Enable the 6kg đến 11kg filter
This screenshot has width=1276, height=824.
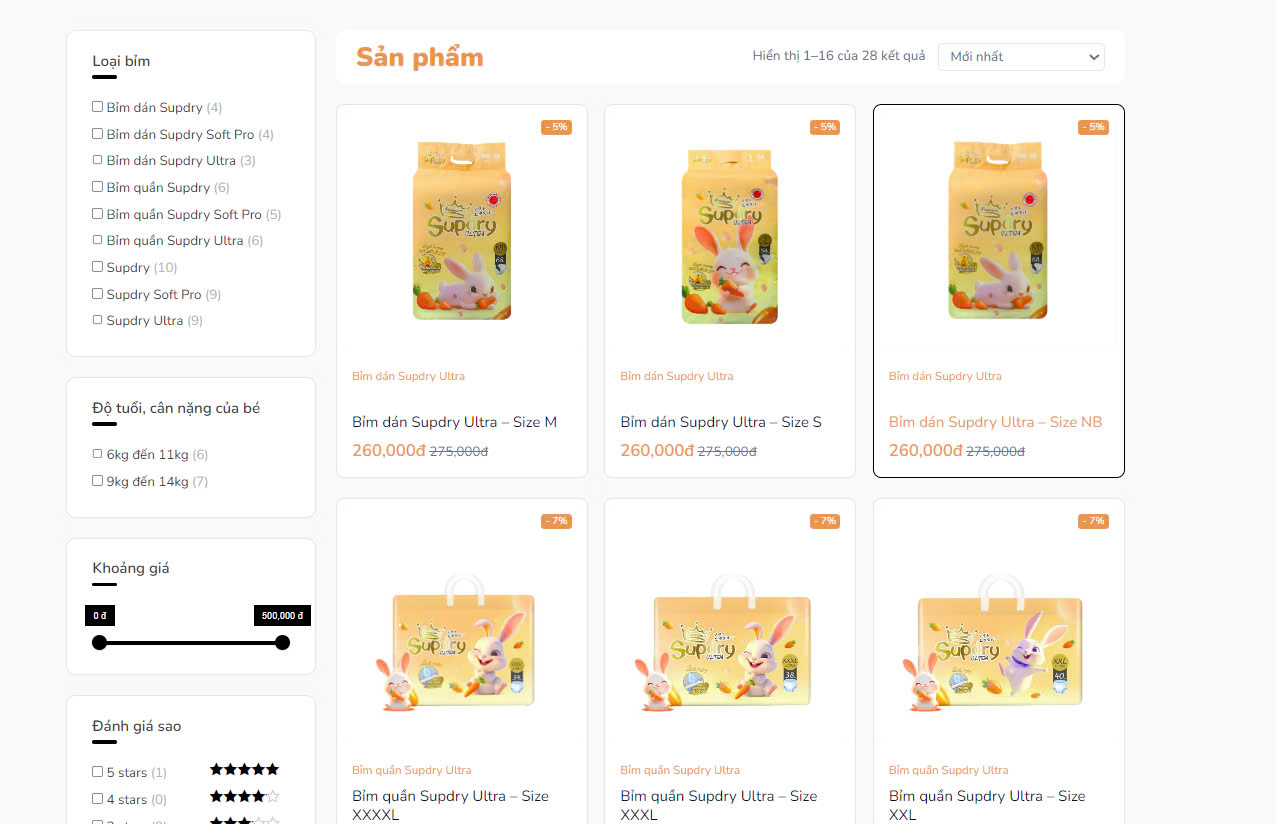pyautogui.click(x=98, y=454)
